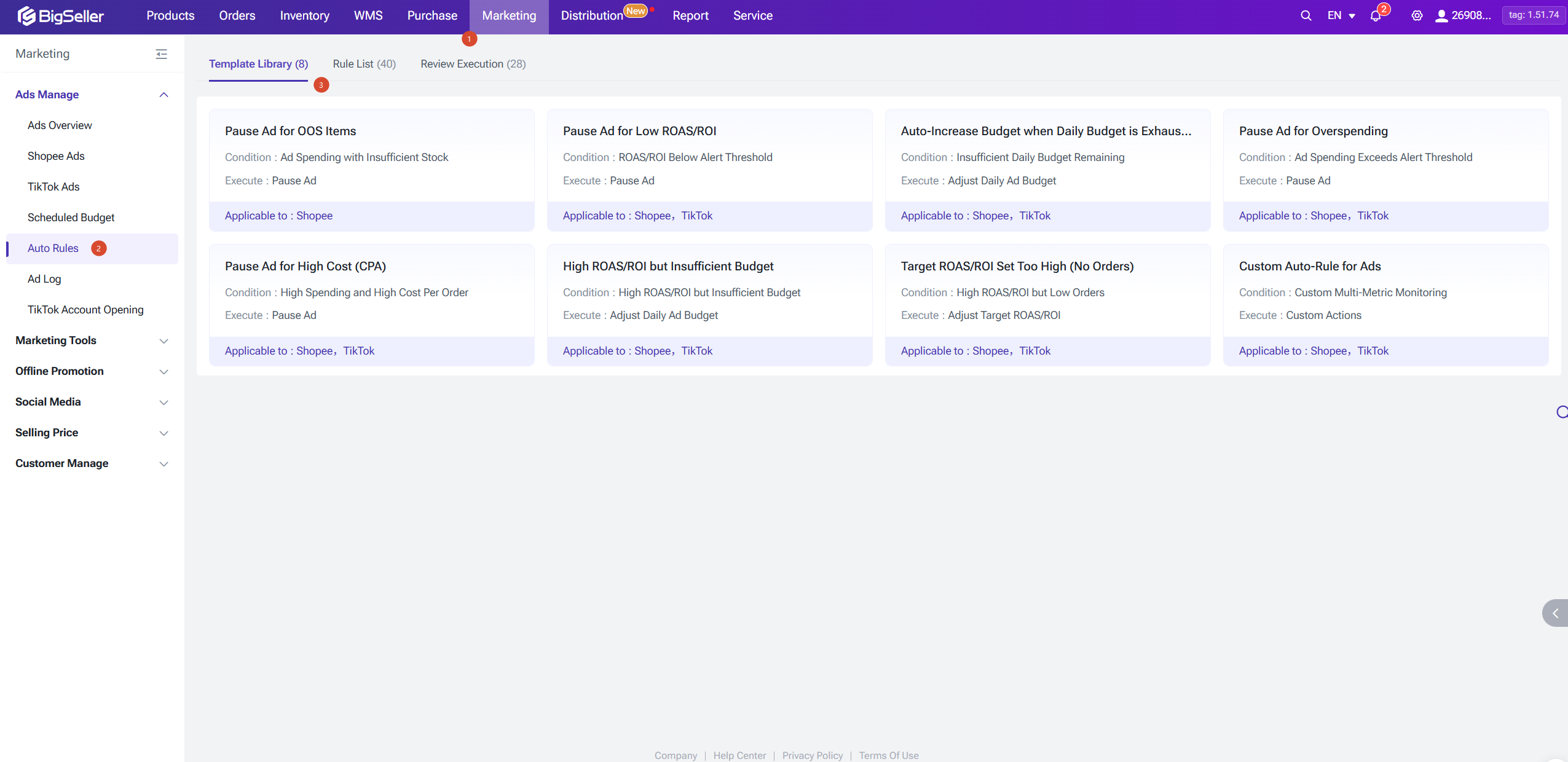Go to Shopee Ads in sidebar
Viewport: 1568px width, 762px height.
56,156
